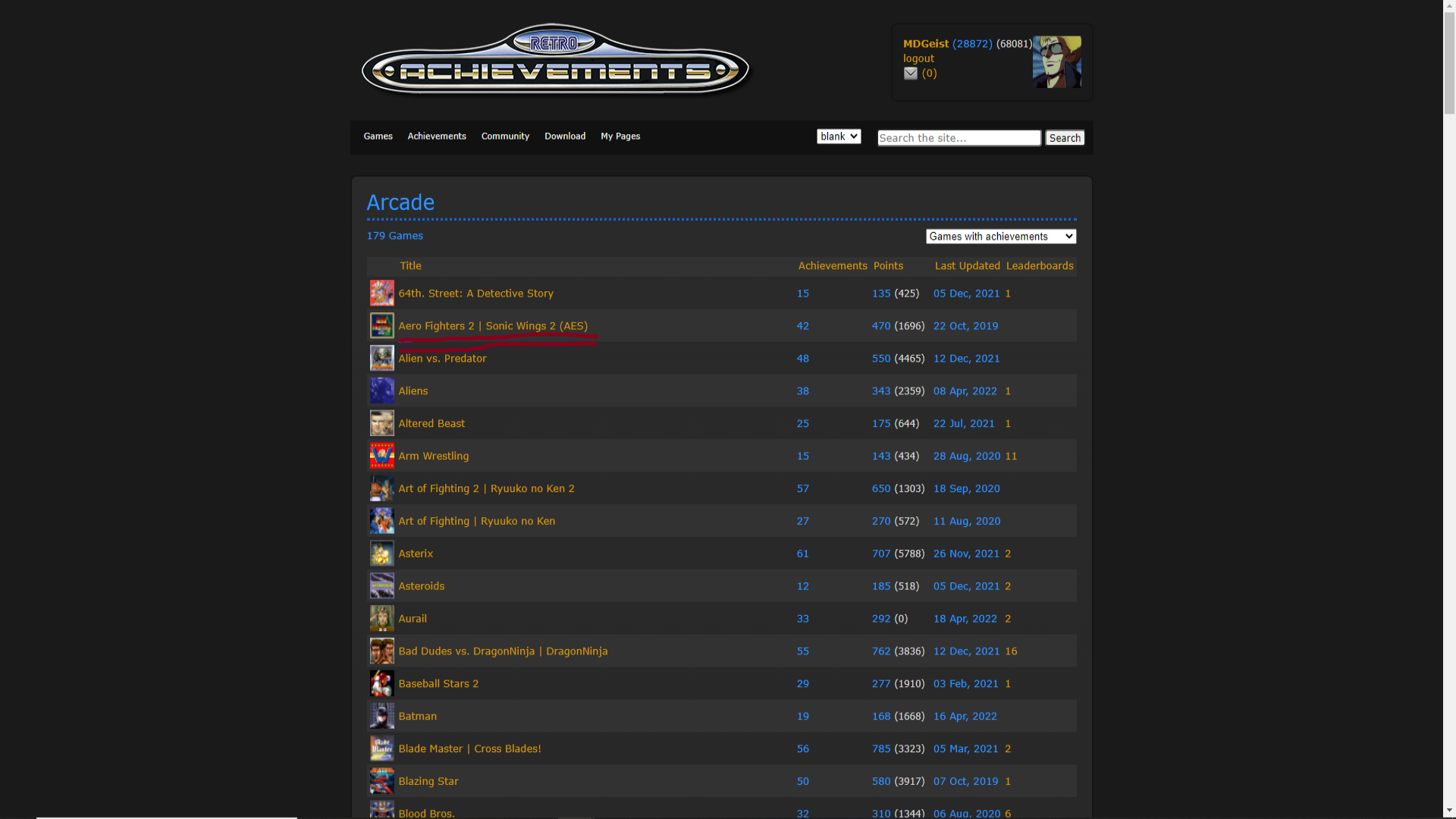Open Baseball Stars 2 title link
The height and width of the screenshot is (819, 1456).
tap(438, 684)
